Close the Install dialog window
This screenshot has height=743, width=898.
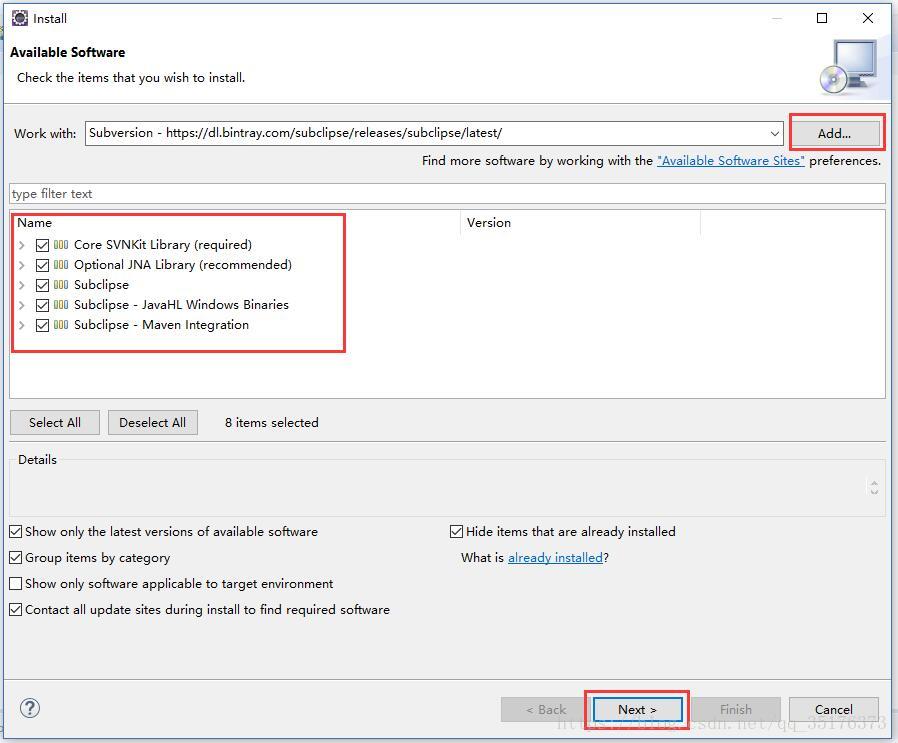point(868,18)
